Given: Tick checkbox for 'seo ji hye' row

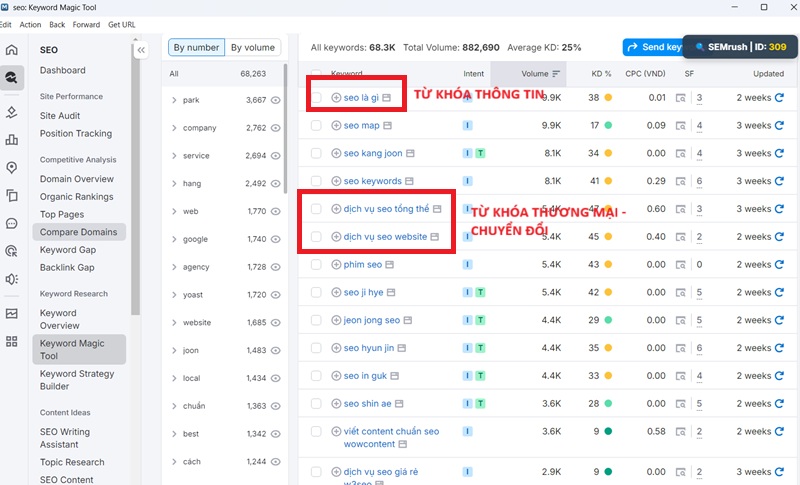Looking at the screenshot, I should coord(316,292).
